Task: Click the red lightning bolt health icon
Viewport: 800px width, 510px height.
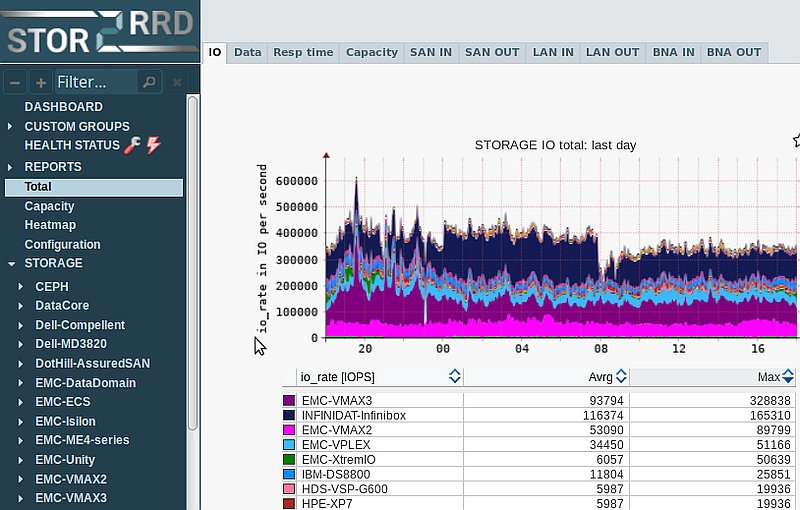Action: tap(153, 146)
